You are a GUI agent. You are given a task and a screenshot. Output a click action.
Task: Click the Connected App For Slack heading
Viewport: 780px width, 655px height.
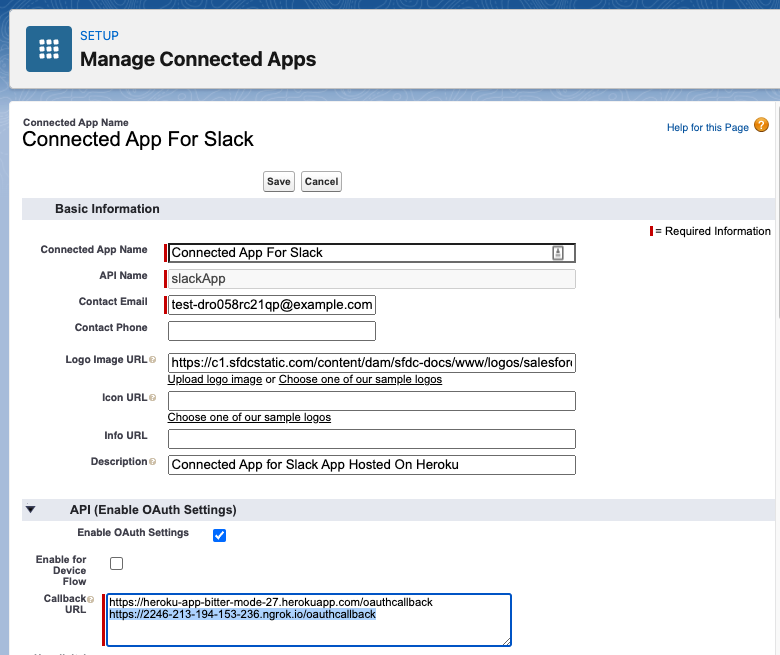138,139
